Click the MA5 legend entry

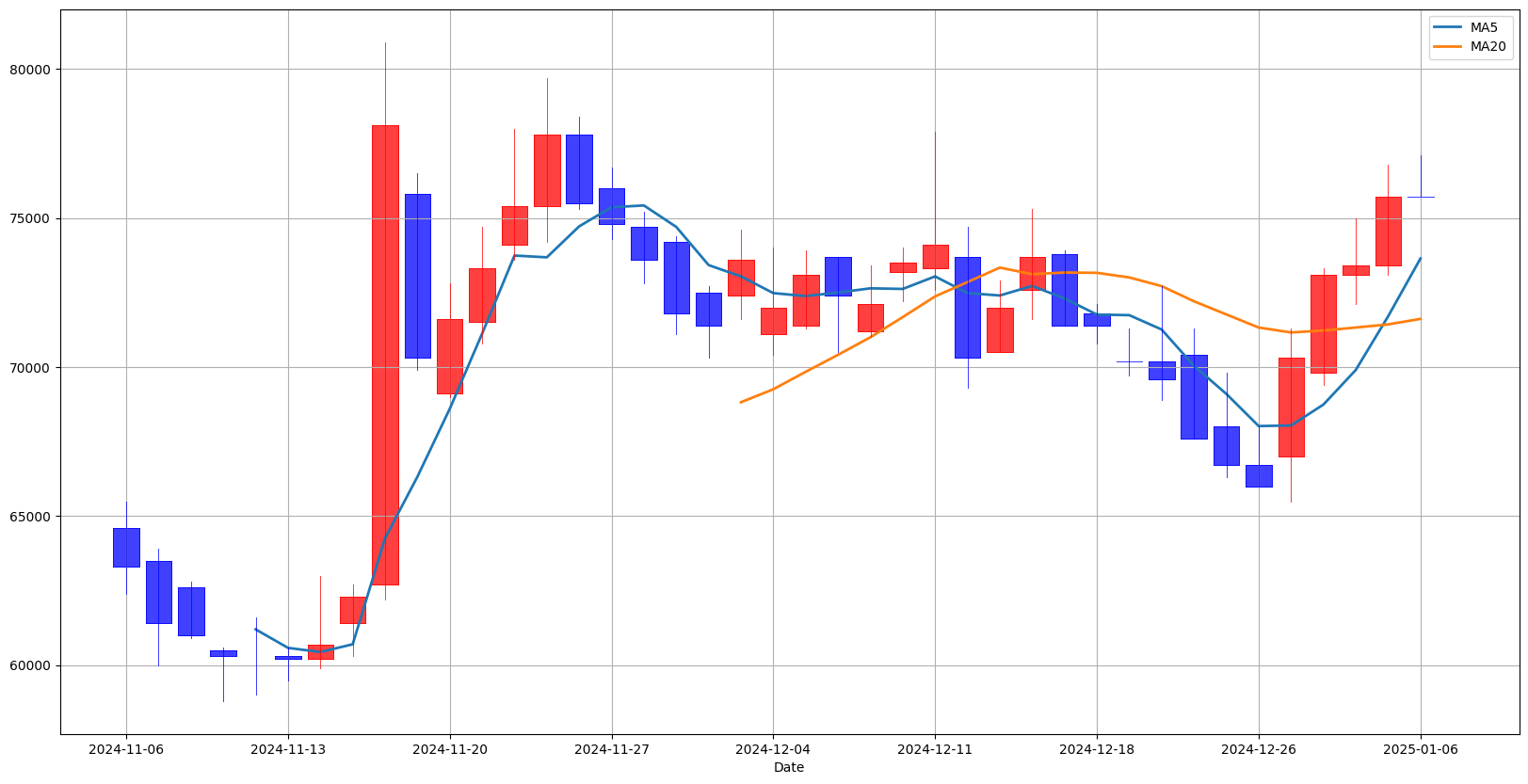coord(1471,28)
